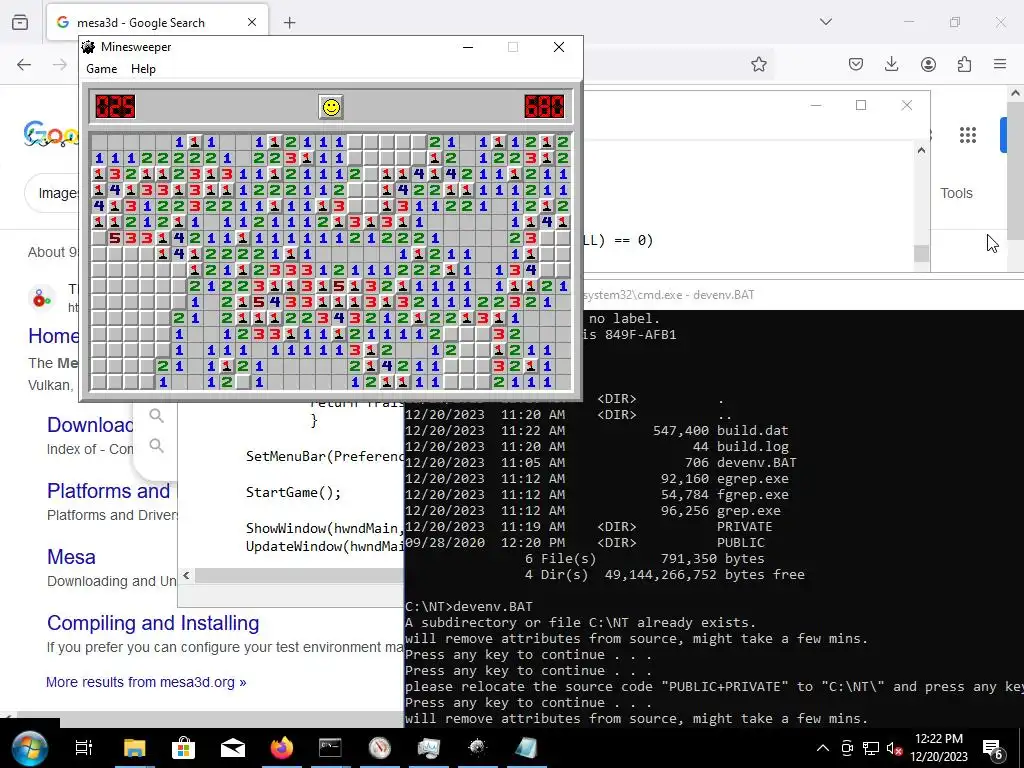Click the Minesweeper mine icon in title bar
Viewport: 1024px width, 768px height.
coord(88,47)
